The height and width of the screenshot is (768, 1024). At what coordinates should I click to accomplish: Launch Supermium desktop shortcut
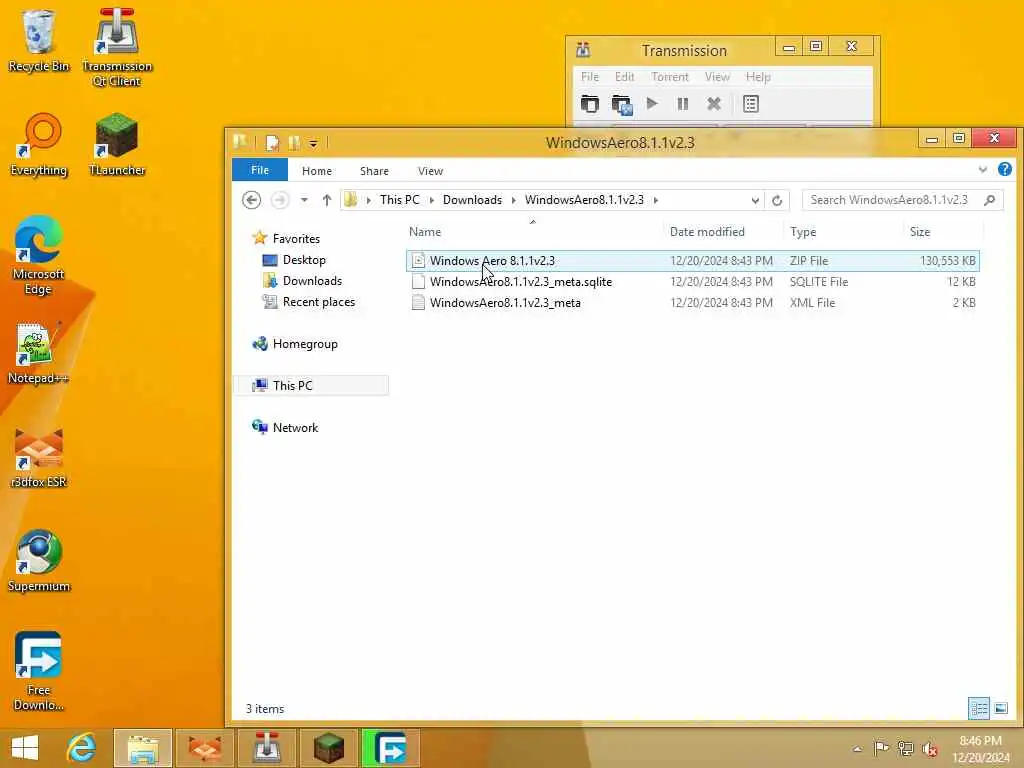(39, 560)
